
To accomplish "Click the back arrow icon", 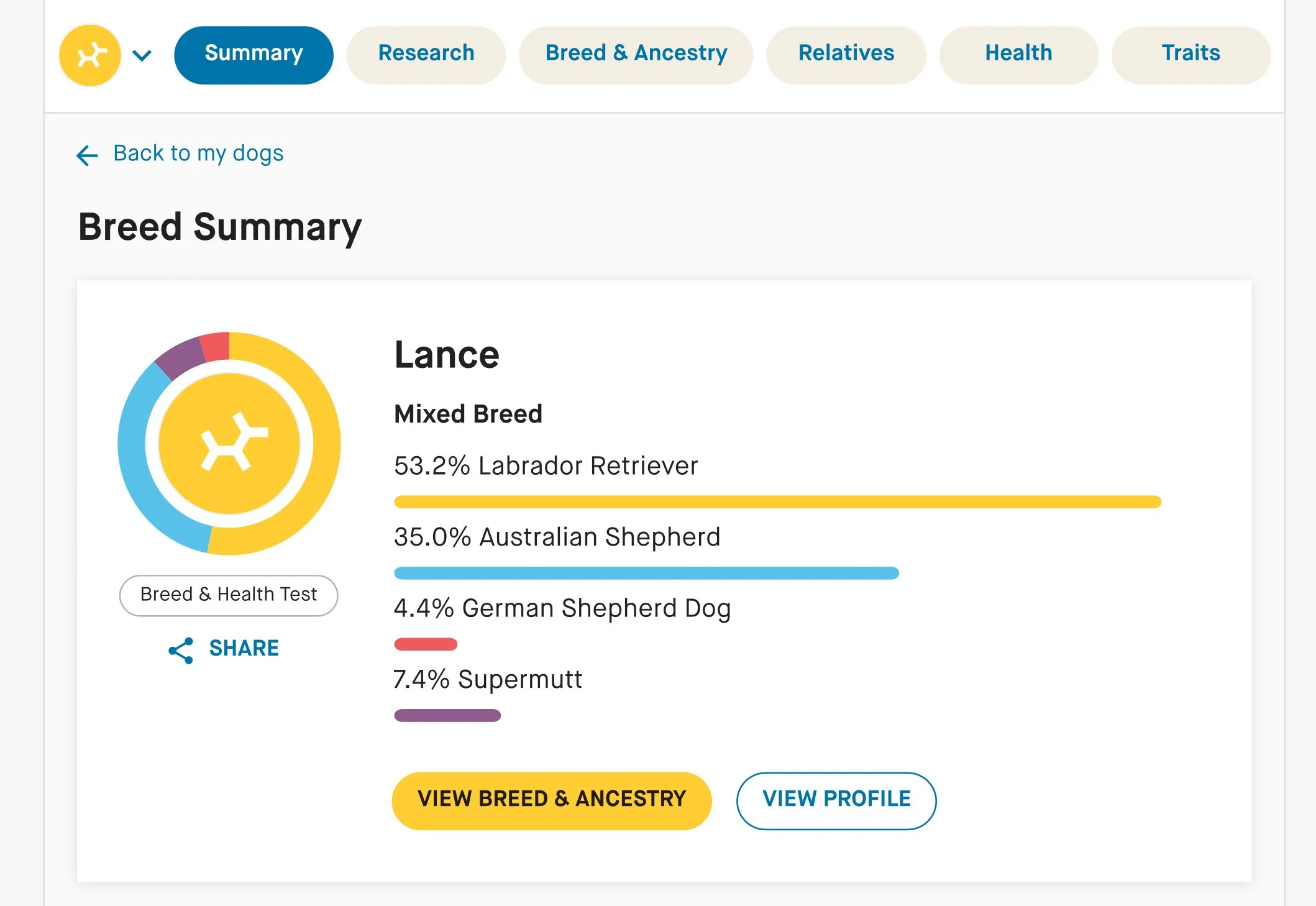I will click(x=87, y=155).
